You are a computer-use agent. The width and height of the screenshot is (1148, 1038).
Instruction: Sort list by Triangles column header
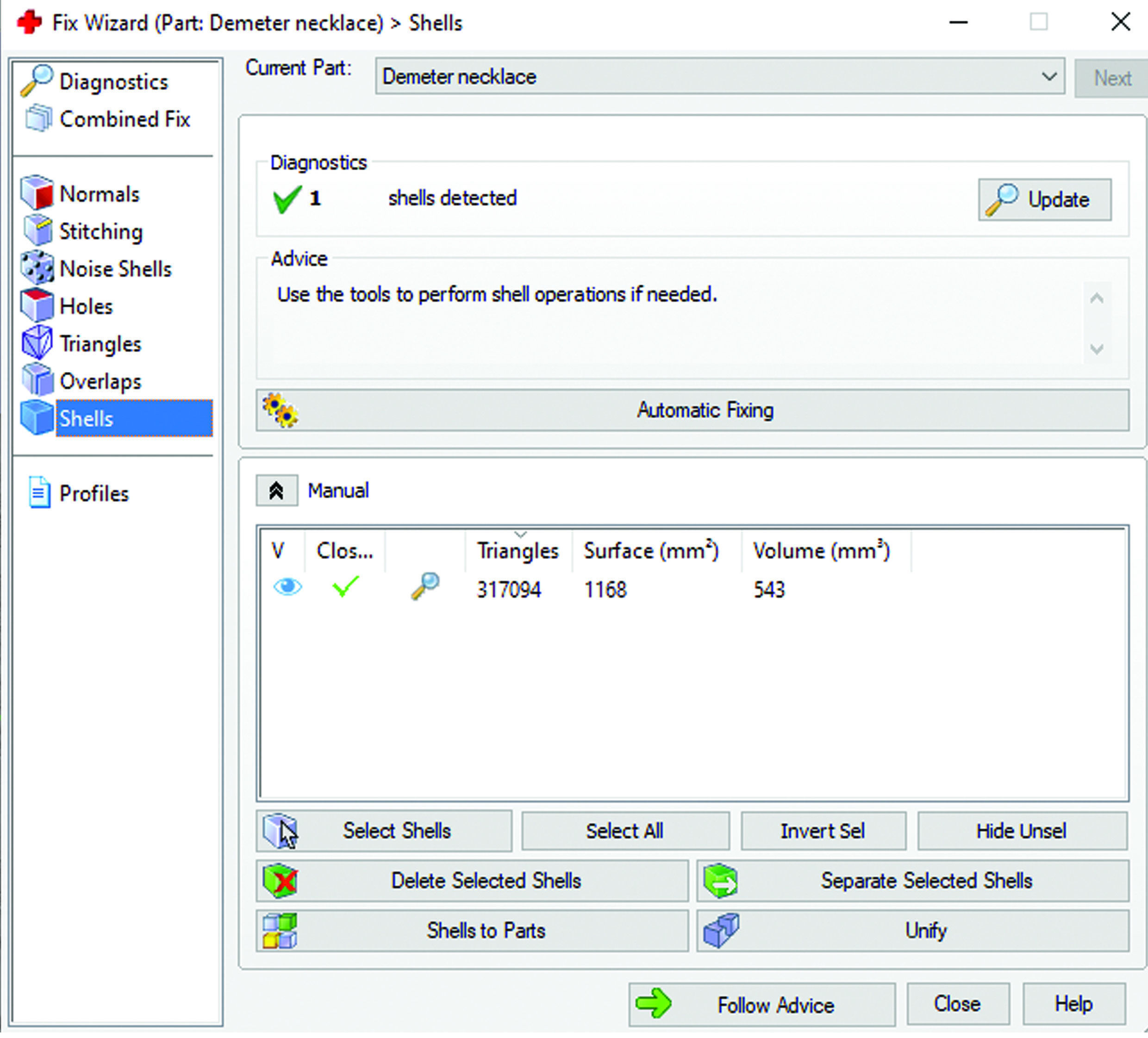[x=517, y=551]
